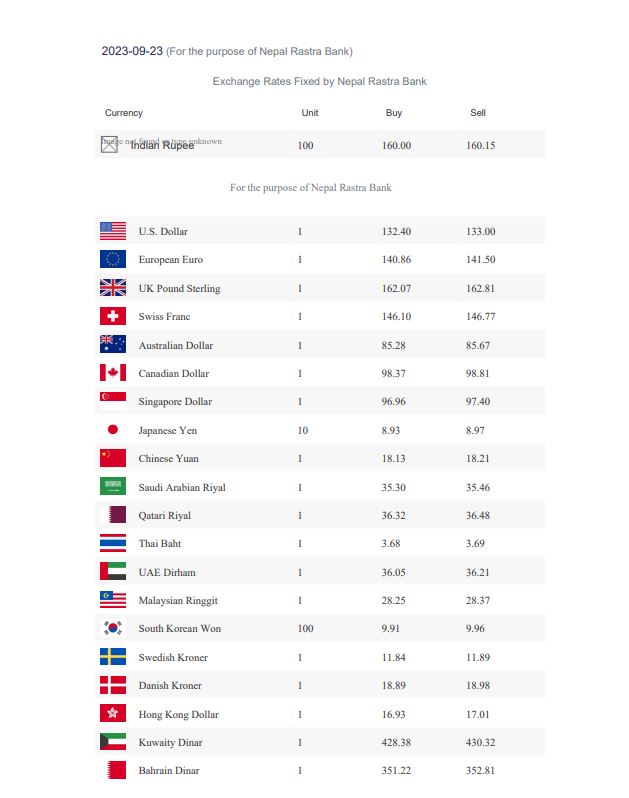
Task: Select the 2023-09-23 date heading
Action: [132, 51]
